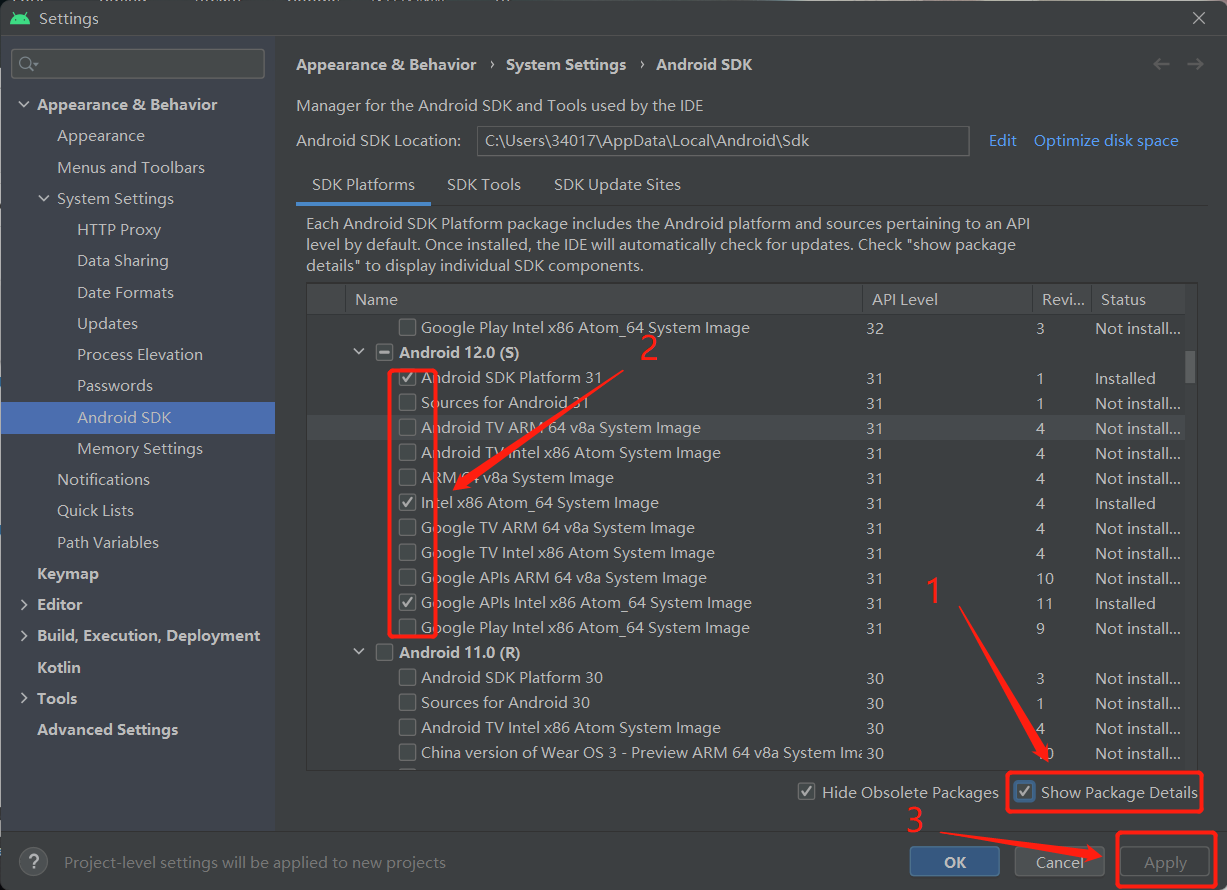Toggle Show Package Details checkbox
This screenshot has height=890, width=1227.
[x=1025, y=792]
